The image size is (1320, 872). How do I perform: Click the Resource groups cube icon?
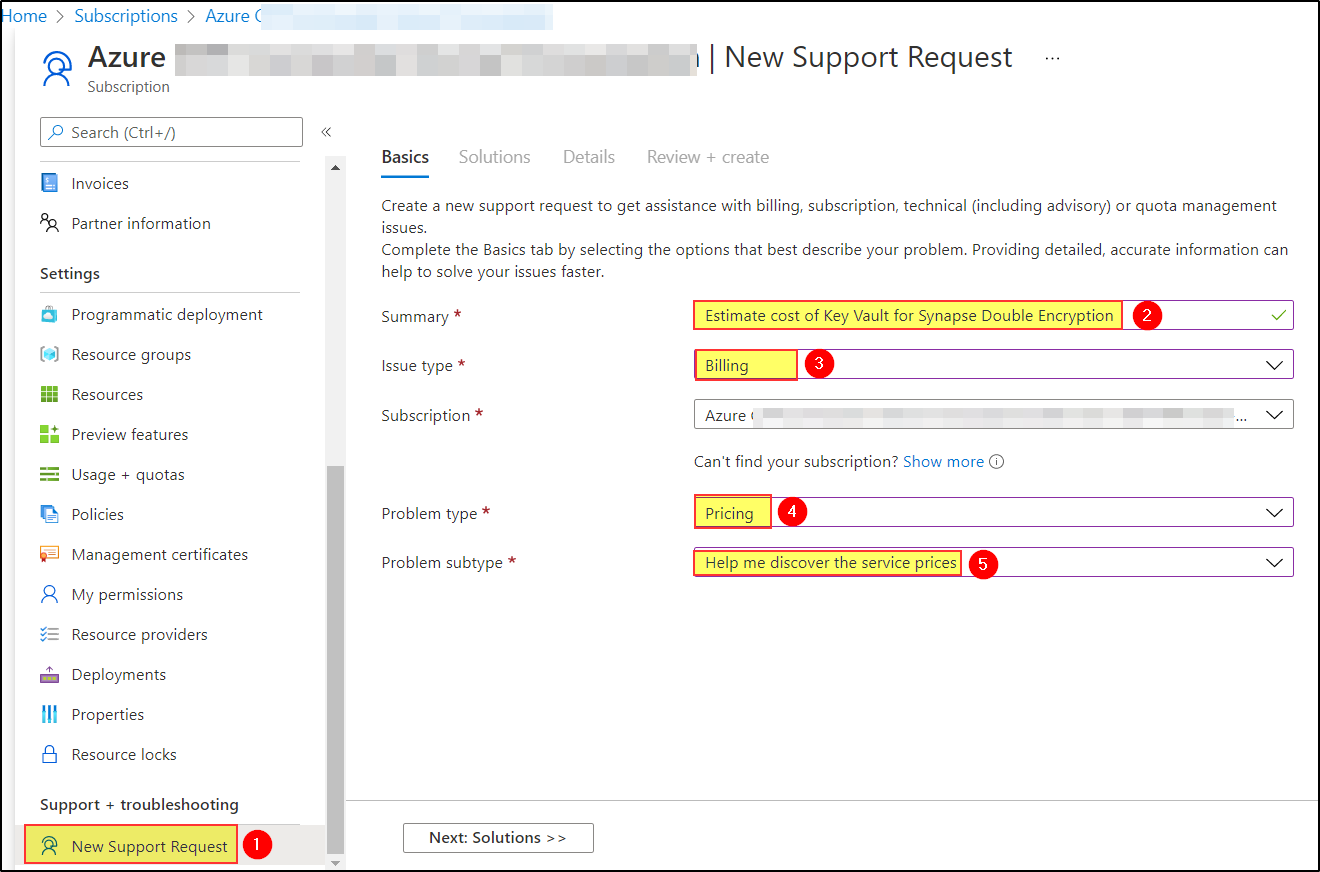click(49, 354)
